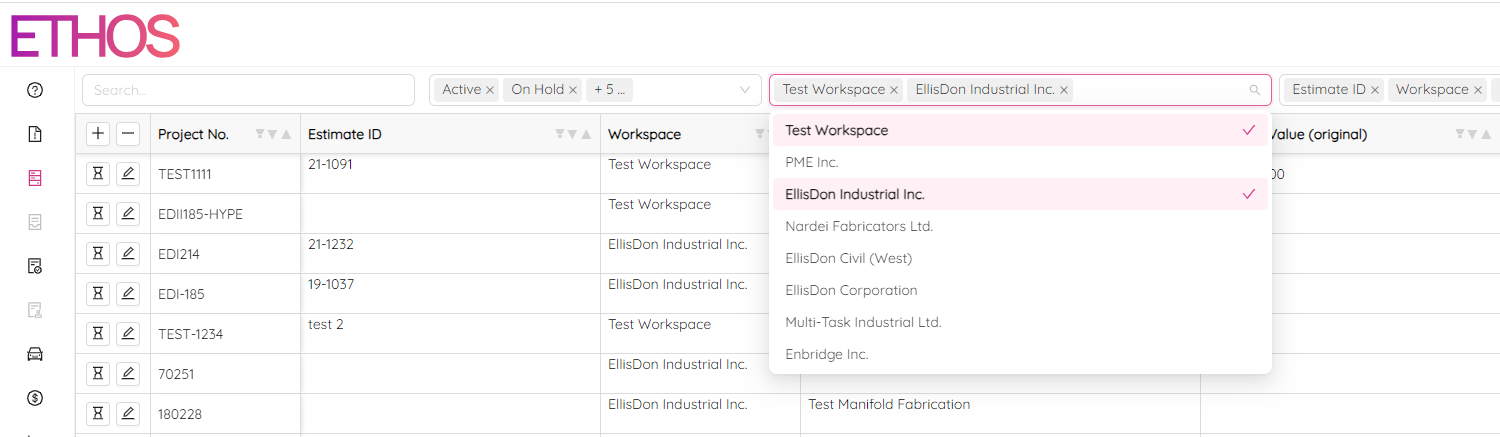The image size is (1500, 437).
Task: Remove the EllisDon Industrial Inc. tag
Action: (x=1064, y=90)
